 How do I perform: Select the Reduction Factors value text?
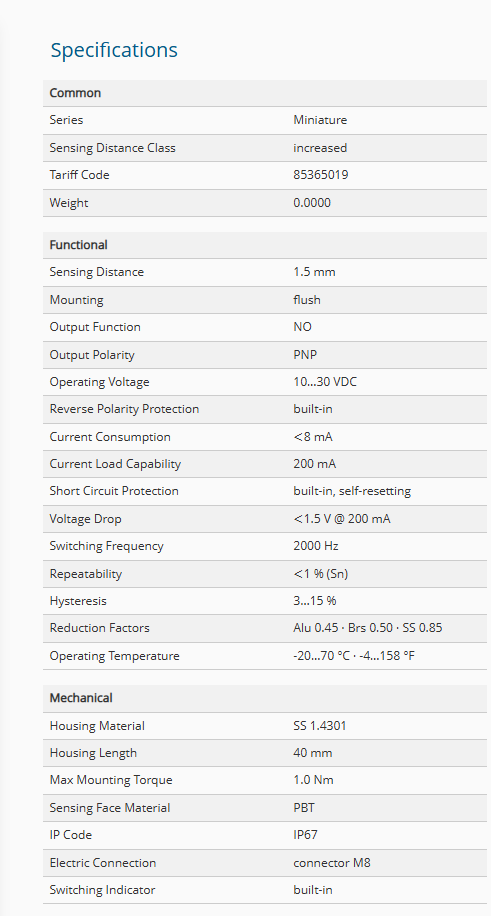pyautogui.click(x=368, y=628)
